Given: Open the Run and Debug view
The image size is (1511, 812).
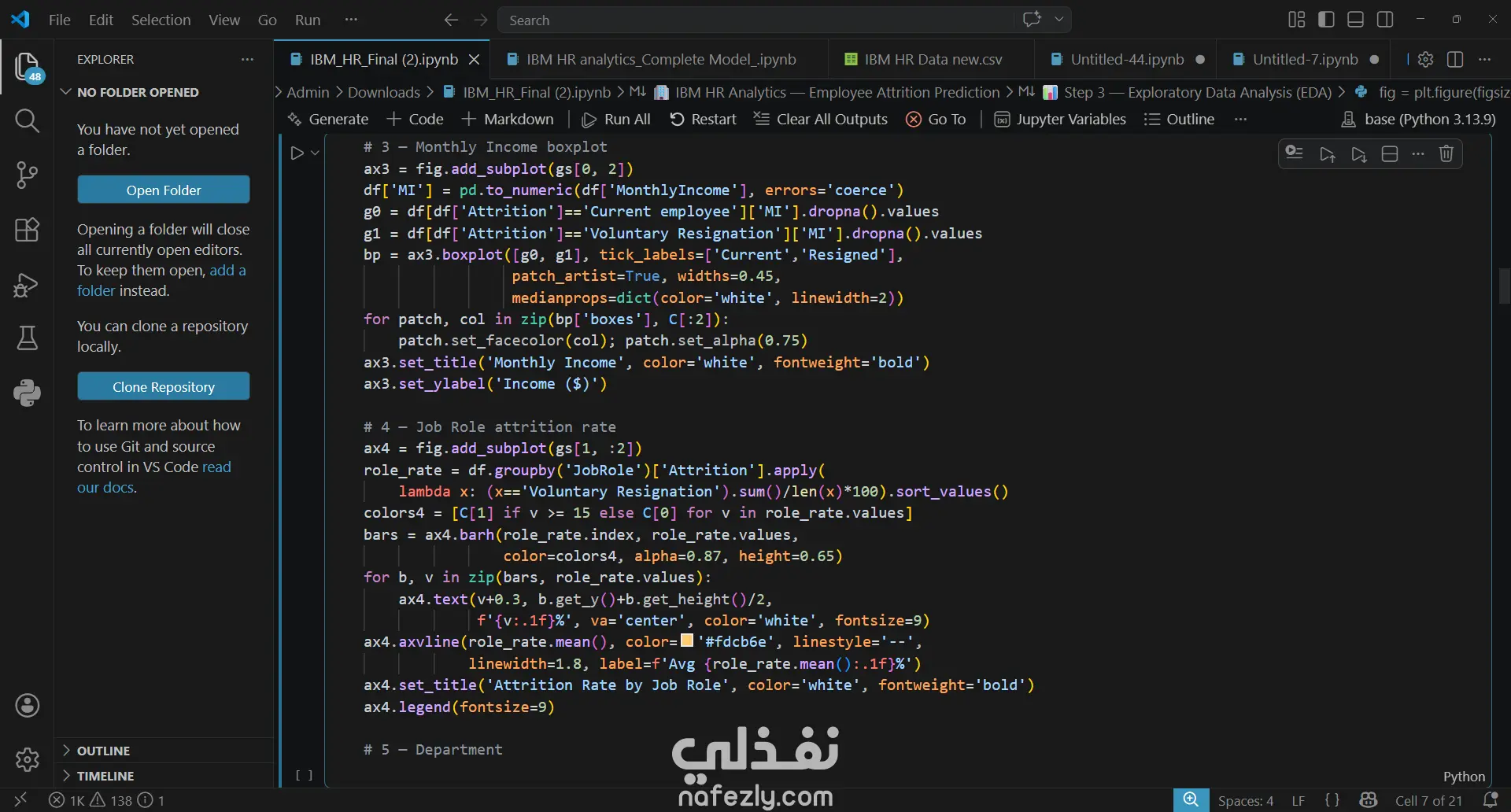Looking at the screenshot, I should (x=28, y=284).
